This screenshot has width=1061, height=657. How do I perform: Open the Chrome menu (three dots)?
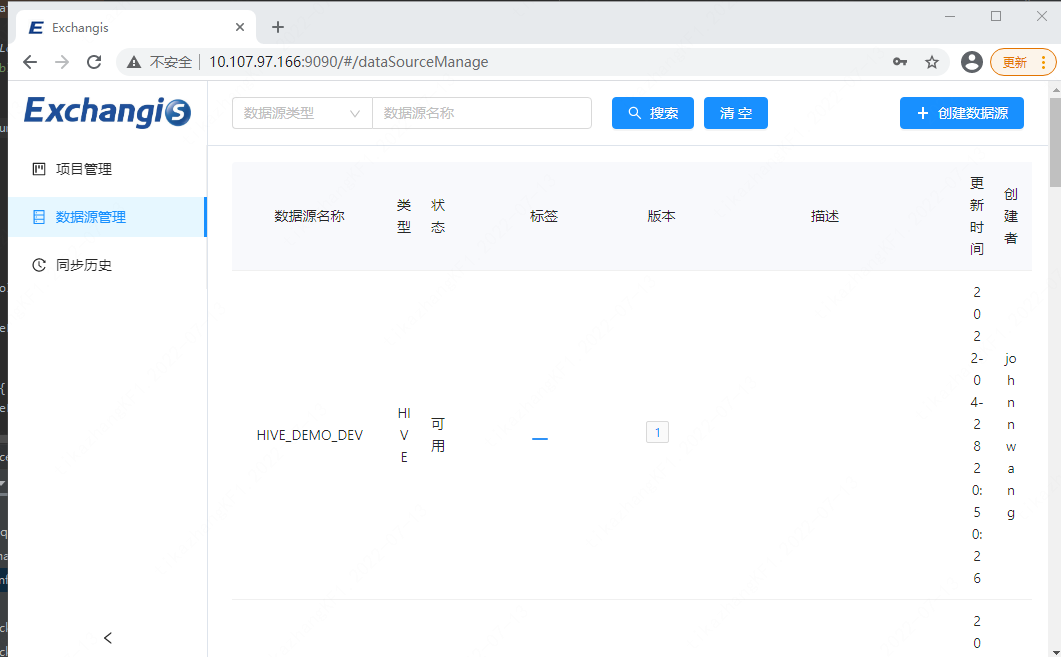click(x=1043, y=61)
